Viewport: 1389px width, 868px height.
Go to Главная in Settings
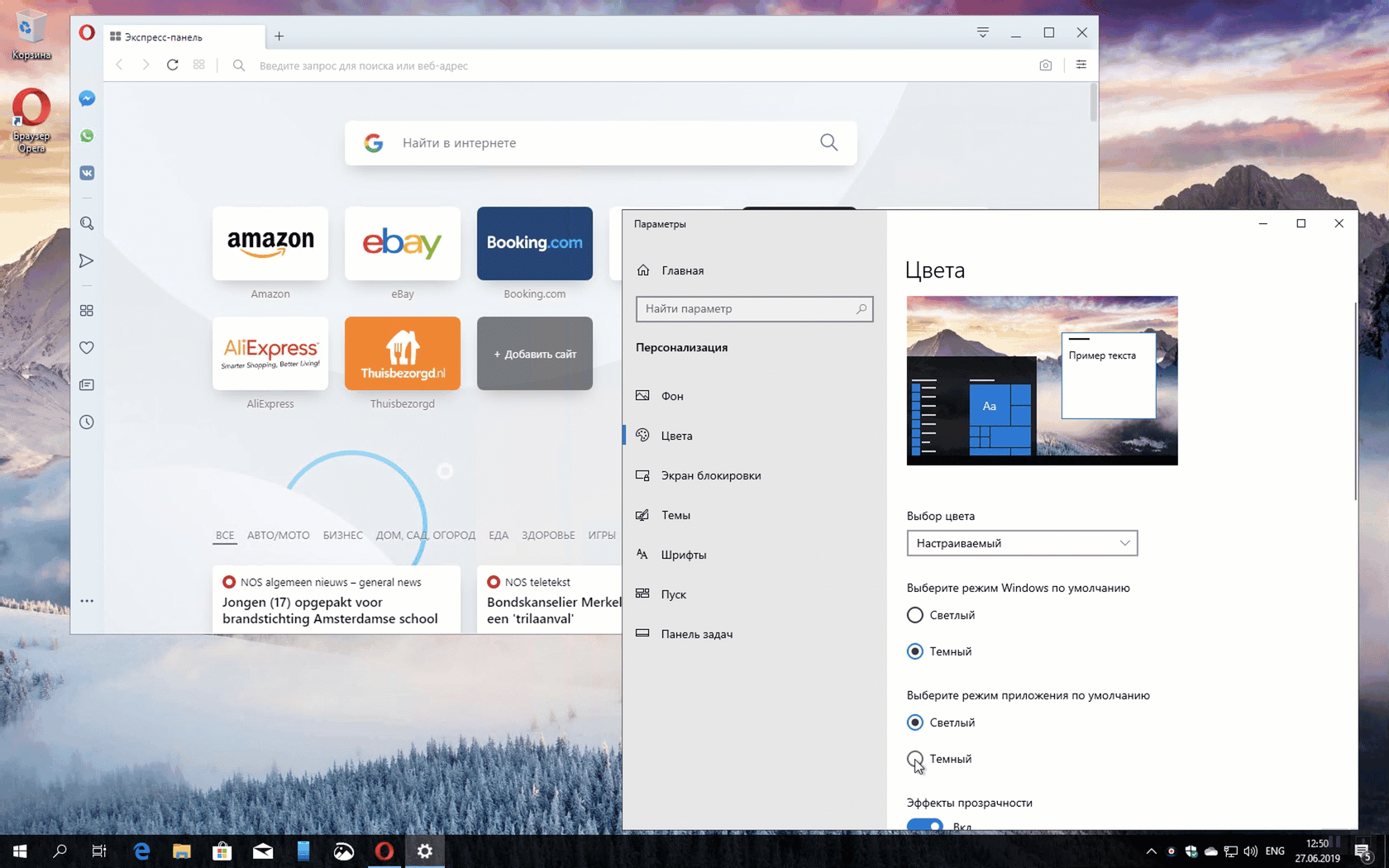681,270
